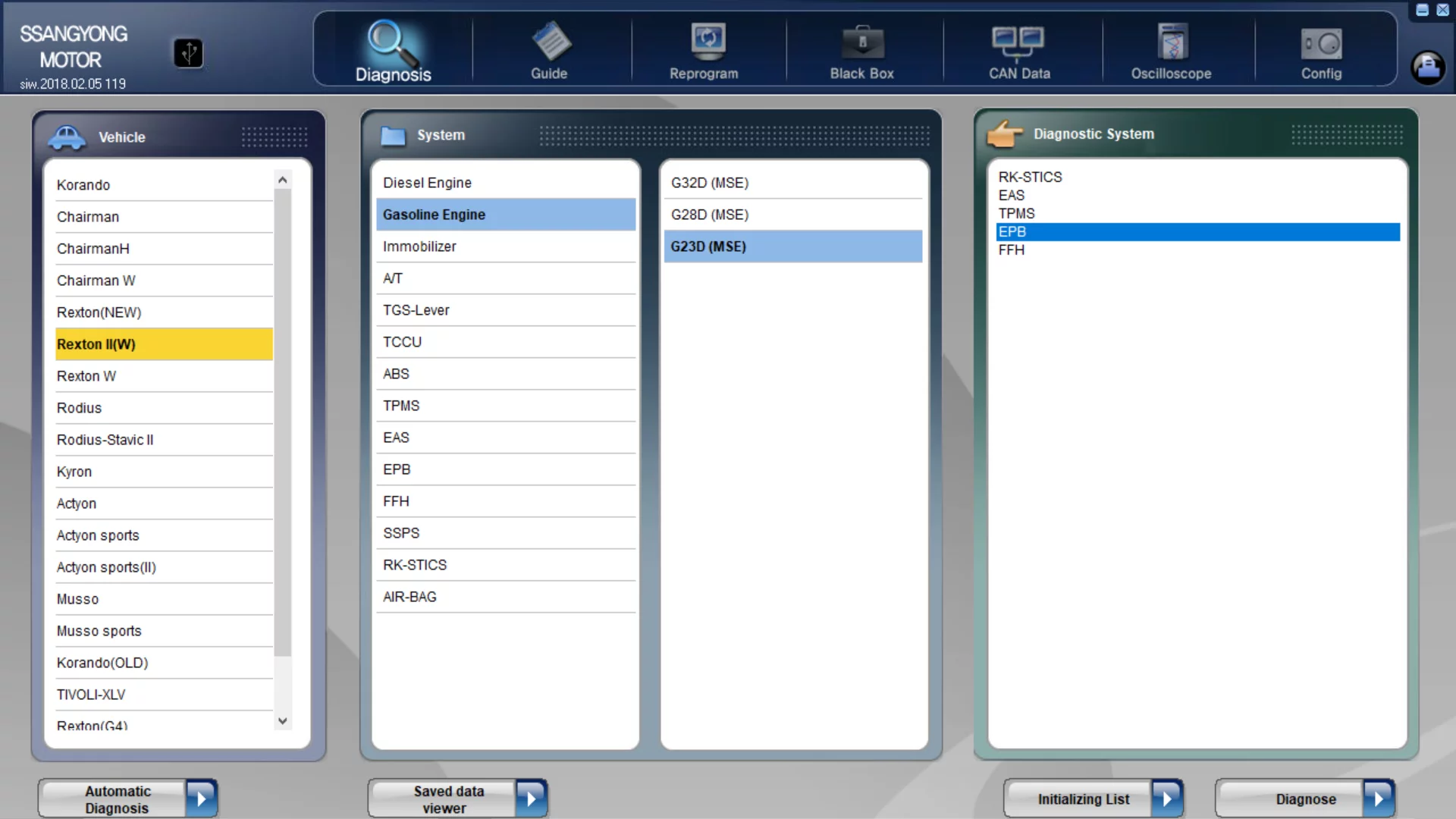1456x819 pixels.
Task: Click the USB connection status icon
Action: [188, 53]
